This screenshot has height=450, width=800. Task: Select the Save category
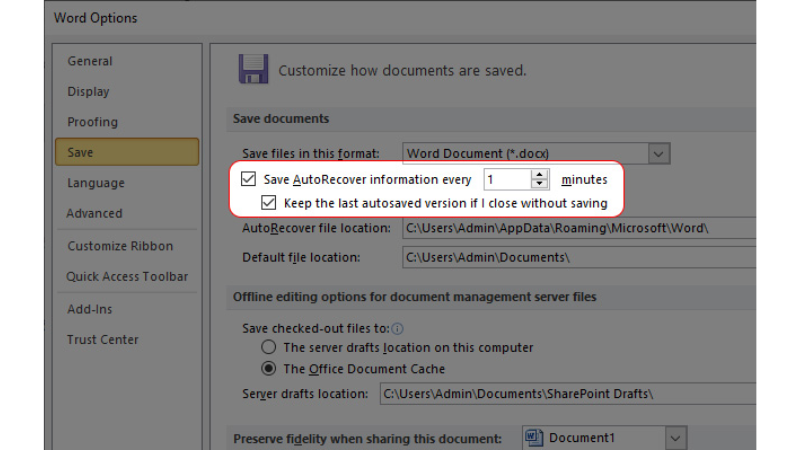(127, 152)
